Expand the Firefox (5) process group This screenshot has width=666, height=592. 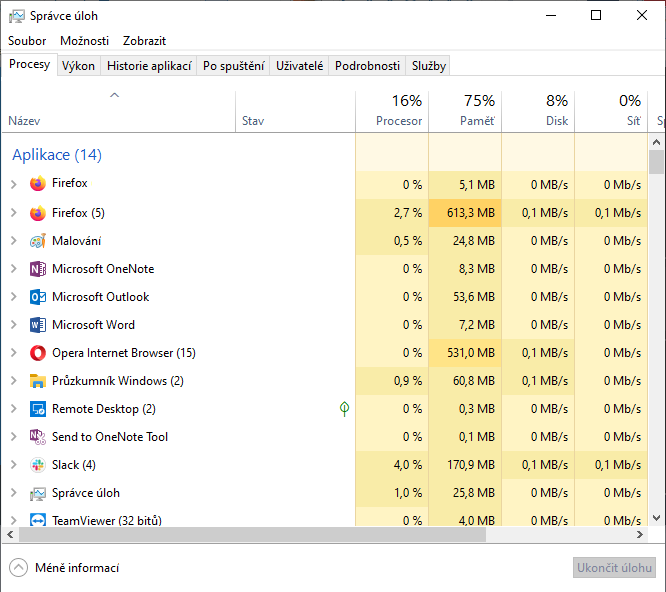tap(14, 213)
